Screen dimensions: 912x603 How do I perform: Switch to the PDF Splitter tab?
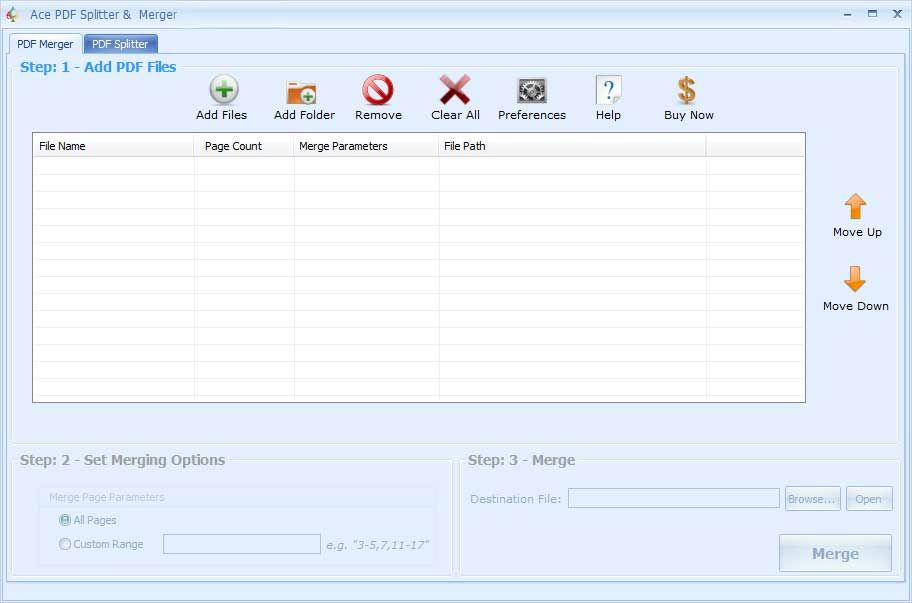point(120,44)
